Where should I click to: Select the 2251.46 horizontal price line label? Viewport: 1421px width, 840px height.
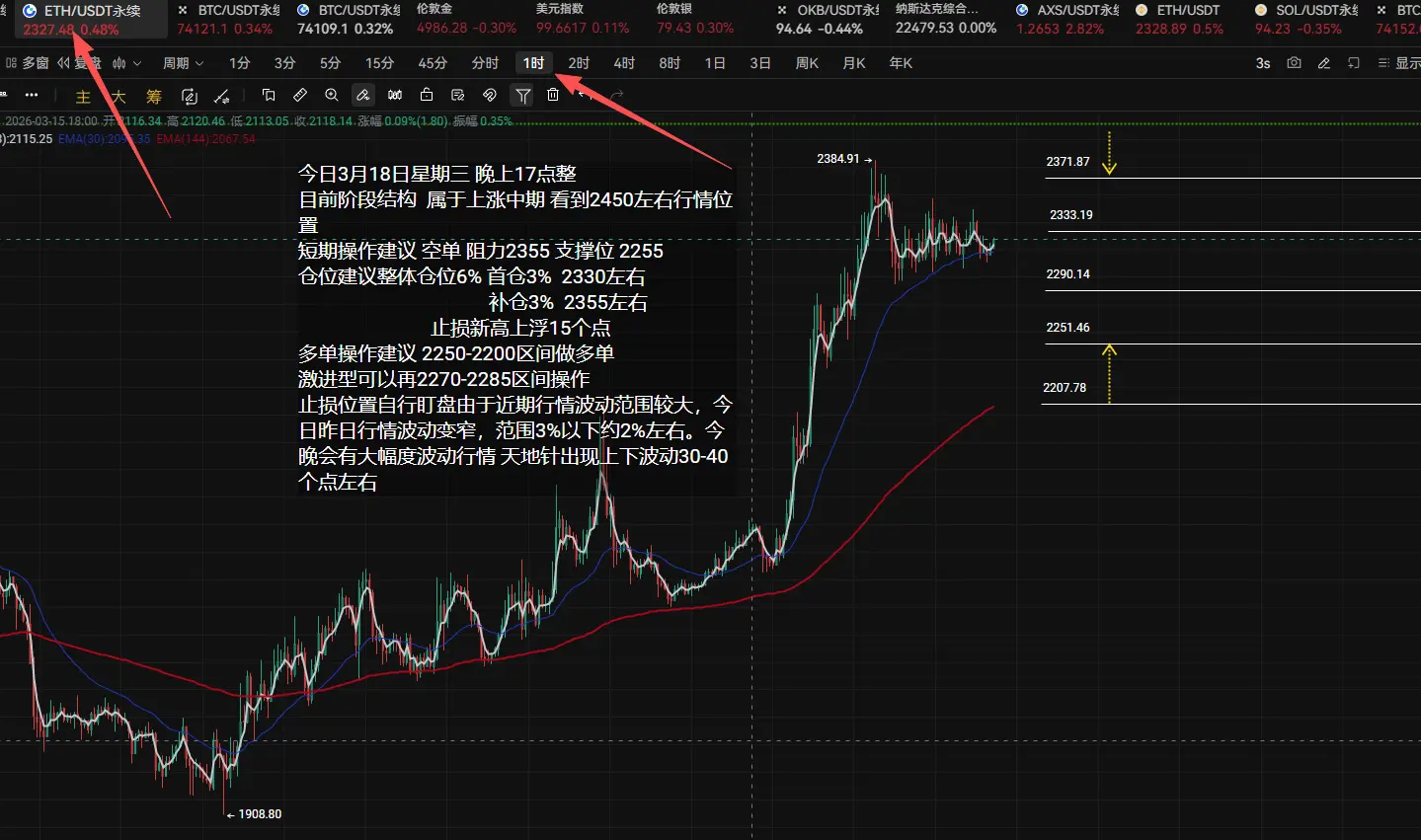[x=1068, y=328]
